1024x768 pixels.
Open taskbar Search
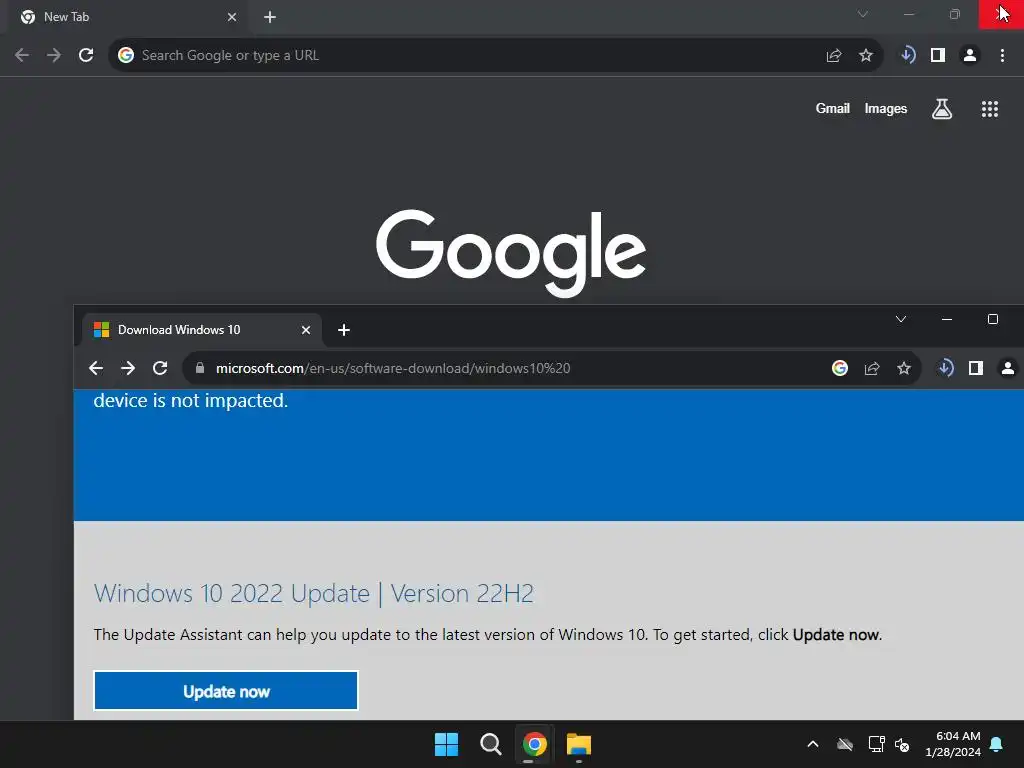490,744
